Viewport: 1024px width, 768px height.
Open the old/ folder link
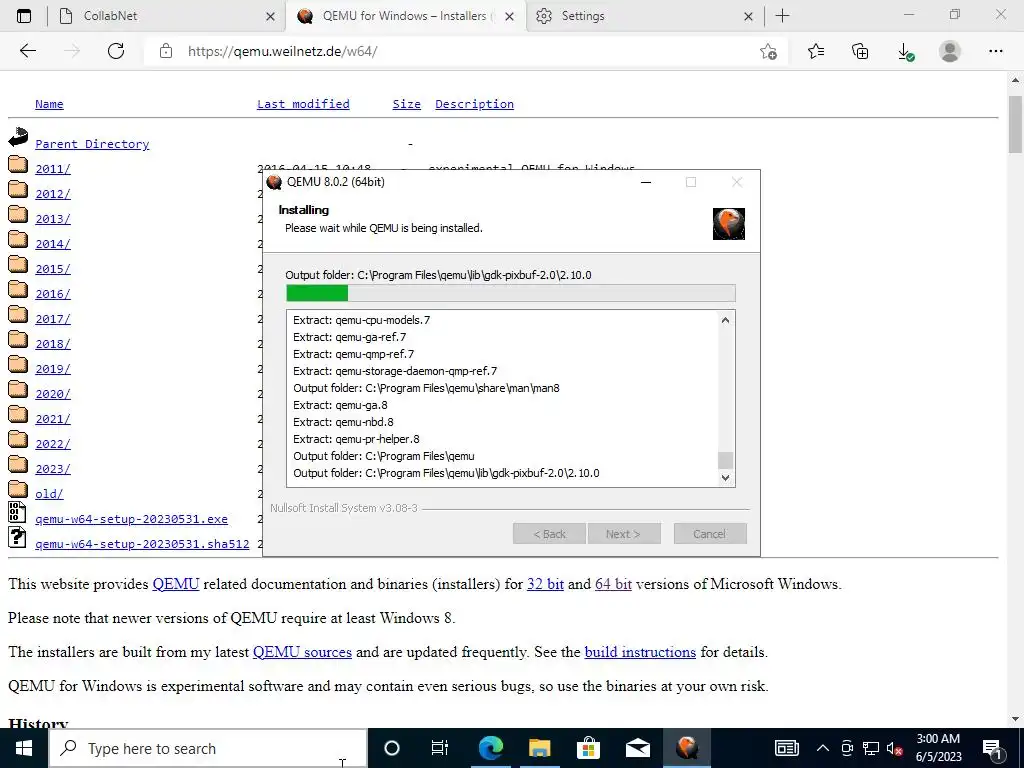coord(49,494)
